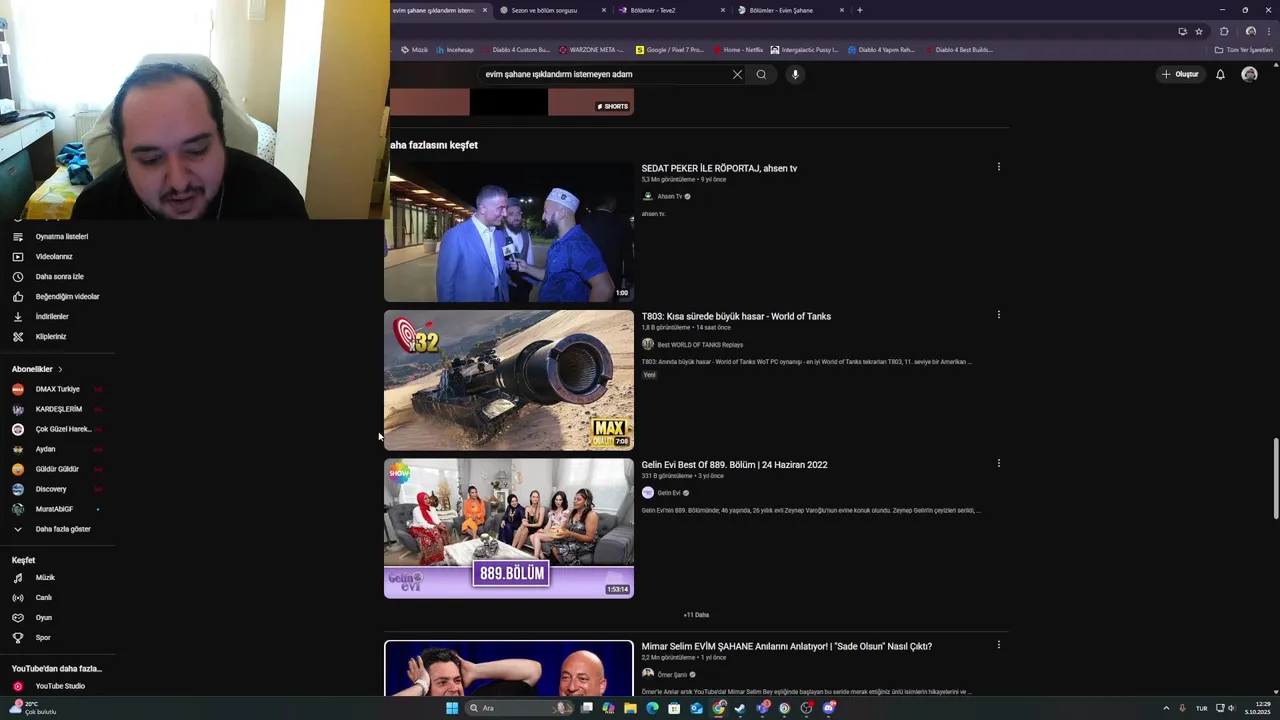Screen dimensions: 1280x720
Task: Open Discord from the taskbar
Action: point(829,708)
